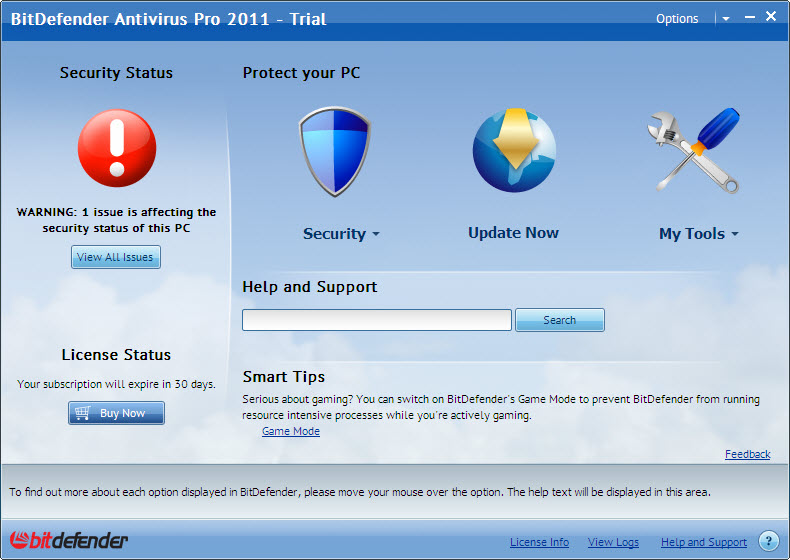Click the Update Now globe icon
This screenshot has width=790, height=560.
coord(514,152)
